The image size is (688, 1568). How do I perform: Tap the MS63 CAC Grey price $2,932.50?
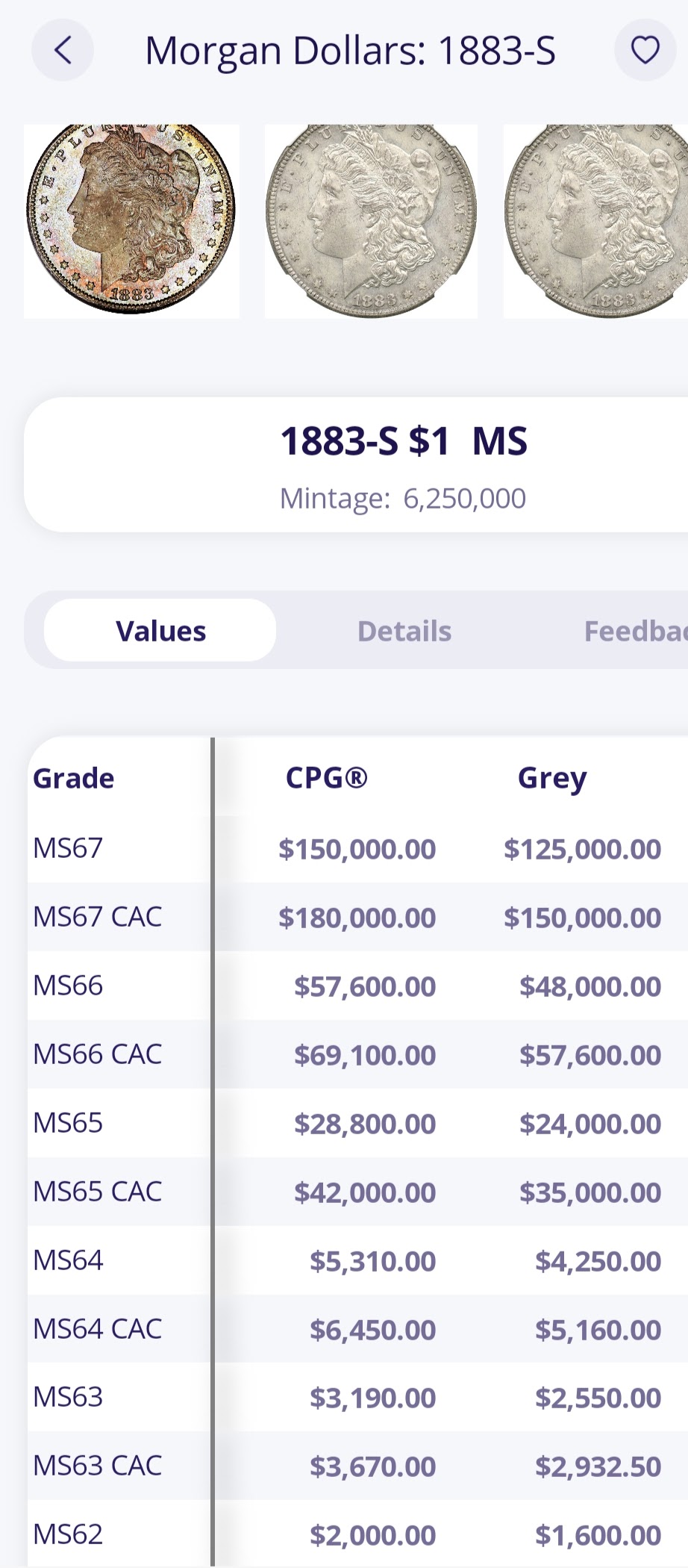pyautogui.click(x=598, y=1466)
